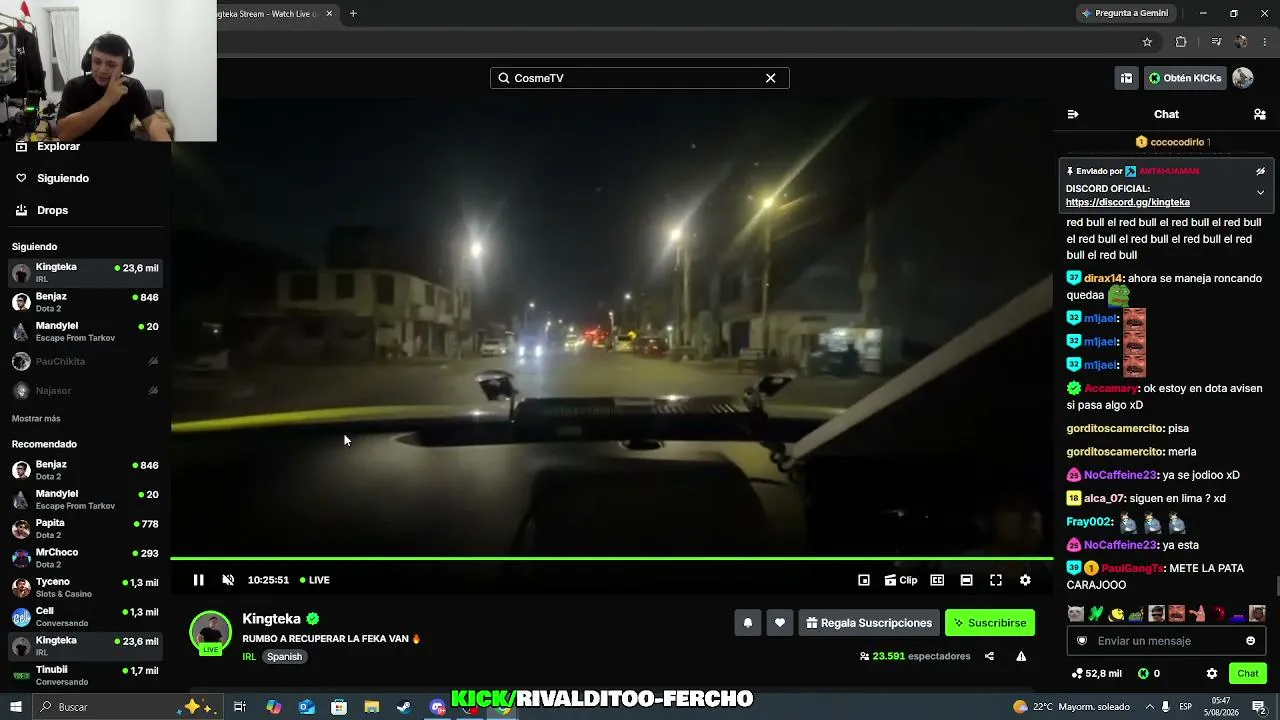Open Siguiendo in the sidebar
The height and width of the screenshot is (720, 1280).
63,178
